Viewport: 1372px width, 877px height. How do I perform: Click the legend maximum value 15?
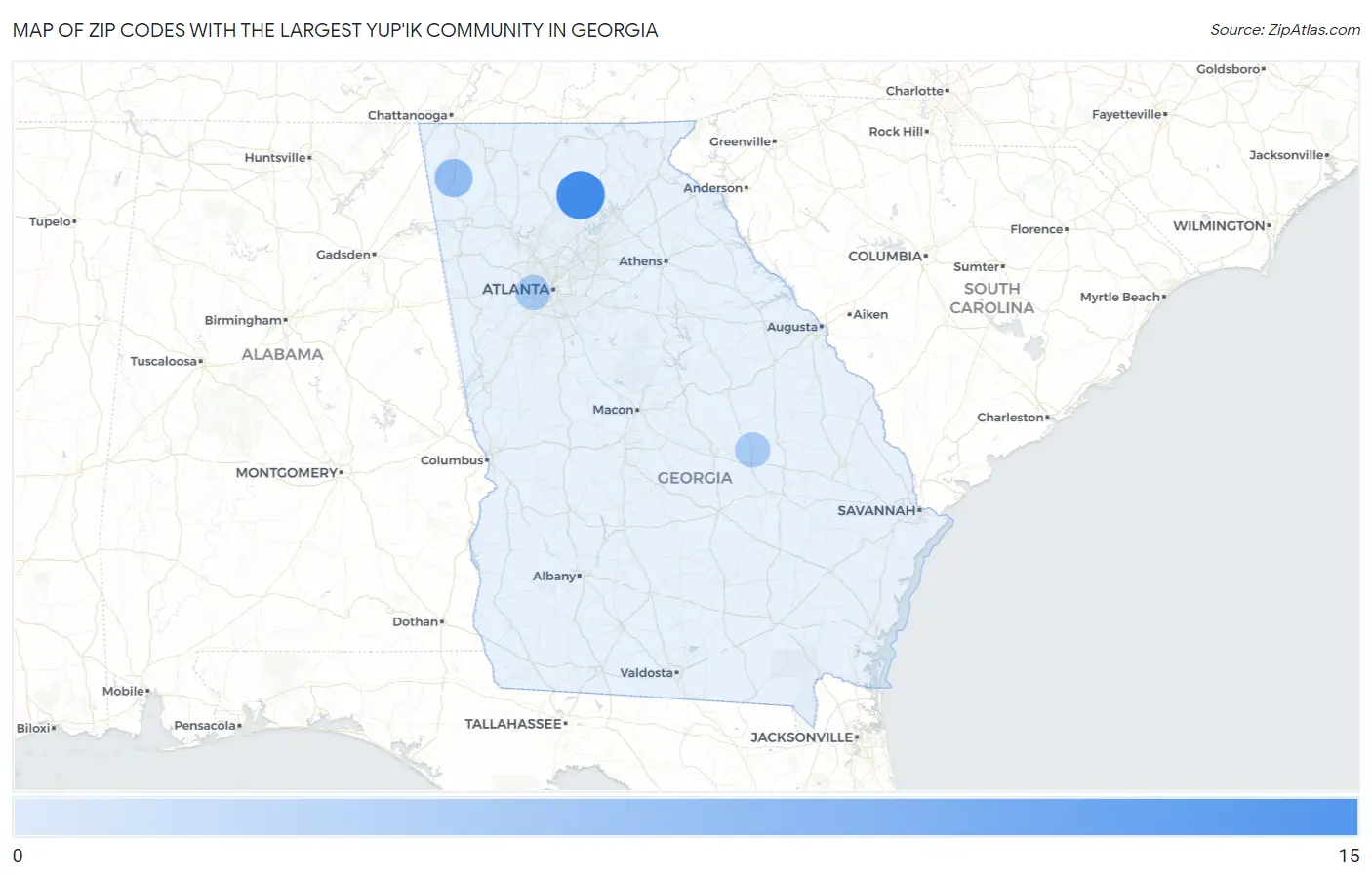tap(1349, 857)
